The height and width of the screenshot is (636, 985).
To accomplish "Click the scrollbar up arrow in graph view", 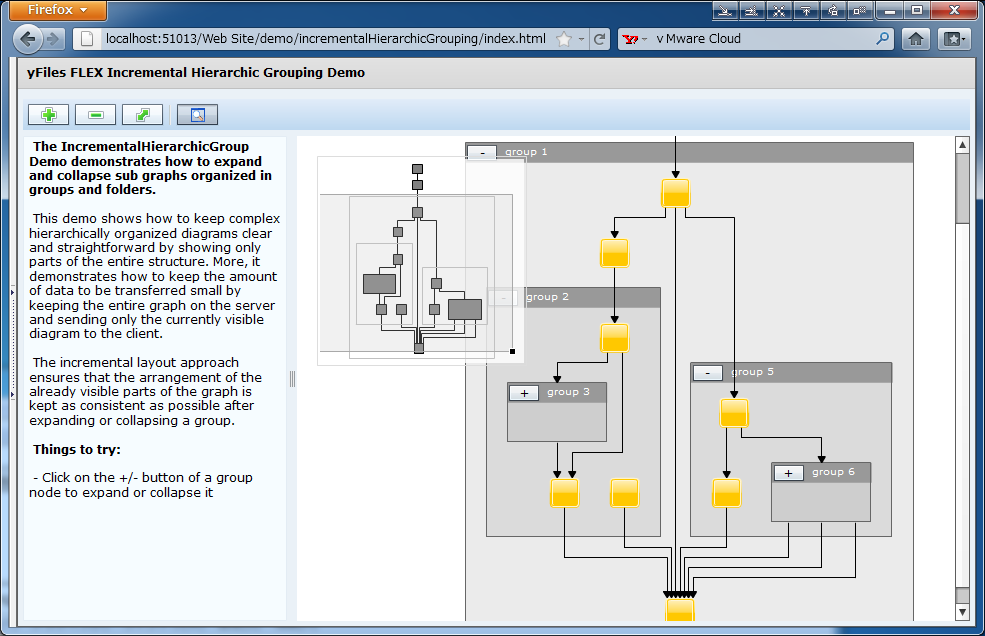I will 962,145.
